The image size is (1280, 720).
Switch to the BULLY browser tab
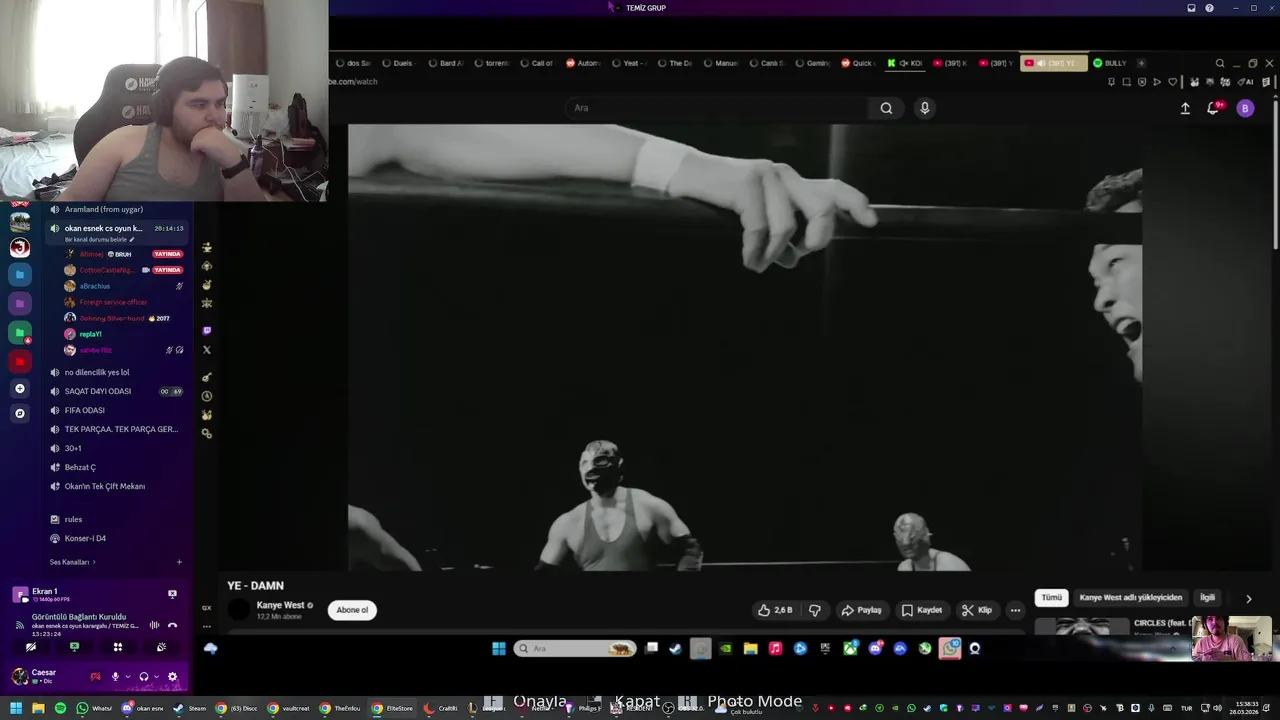pyautogui.click(x=1110, y=63)
